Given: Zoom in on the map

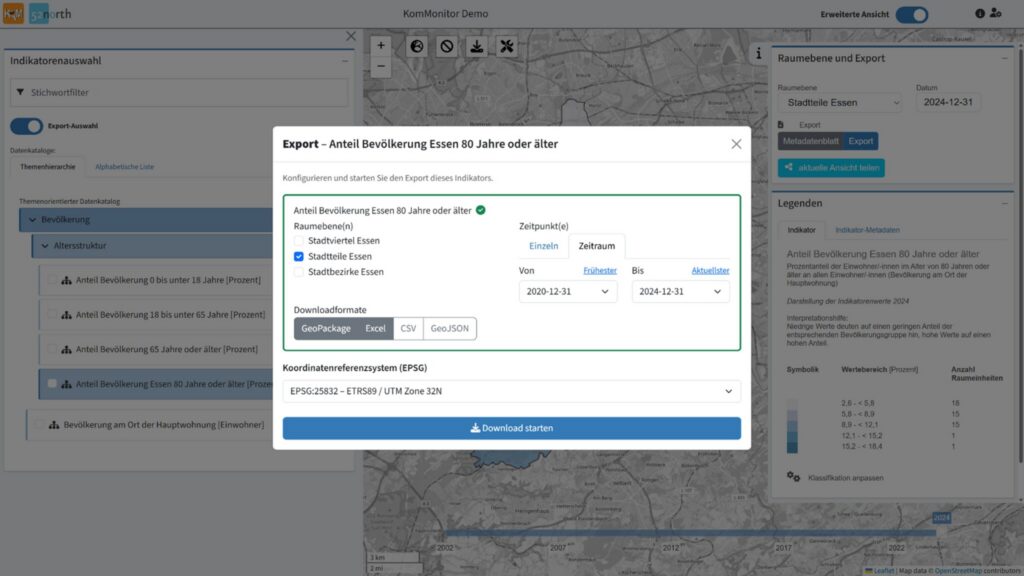Looking at the screenshot, I should [x=381, y=46].
